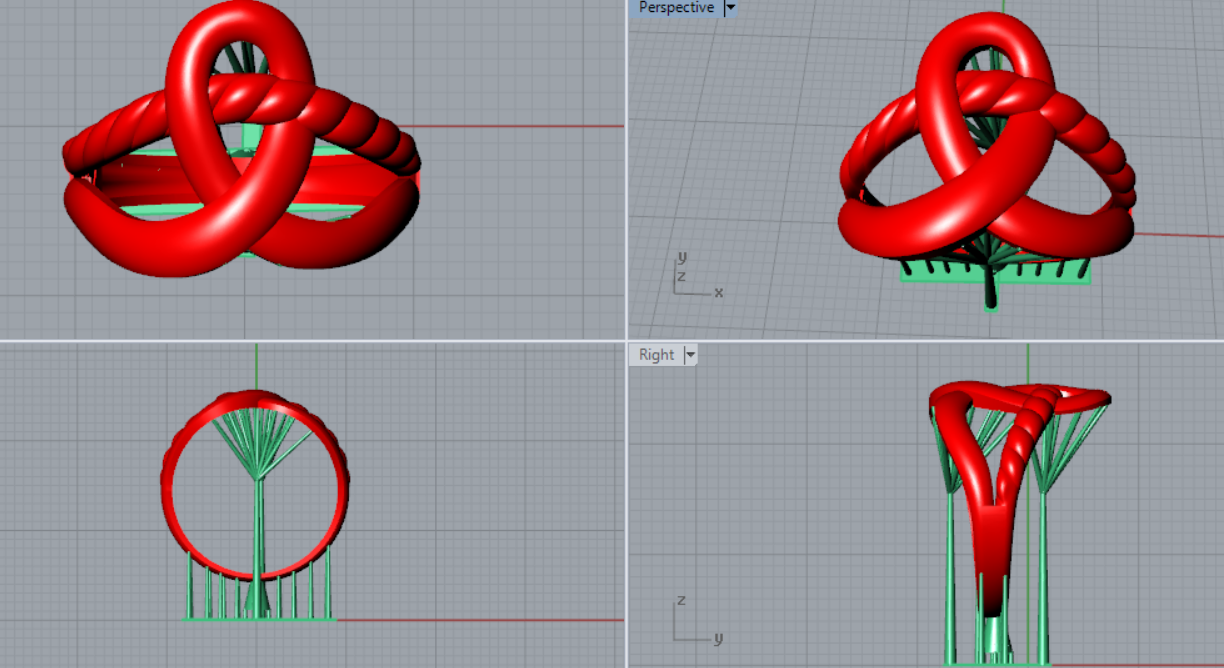Click red horizontal axis line in bottom-left viewport
This screenshot has width=1224, height=668.
point(480,620)
